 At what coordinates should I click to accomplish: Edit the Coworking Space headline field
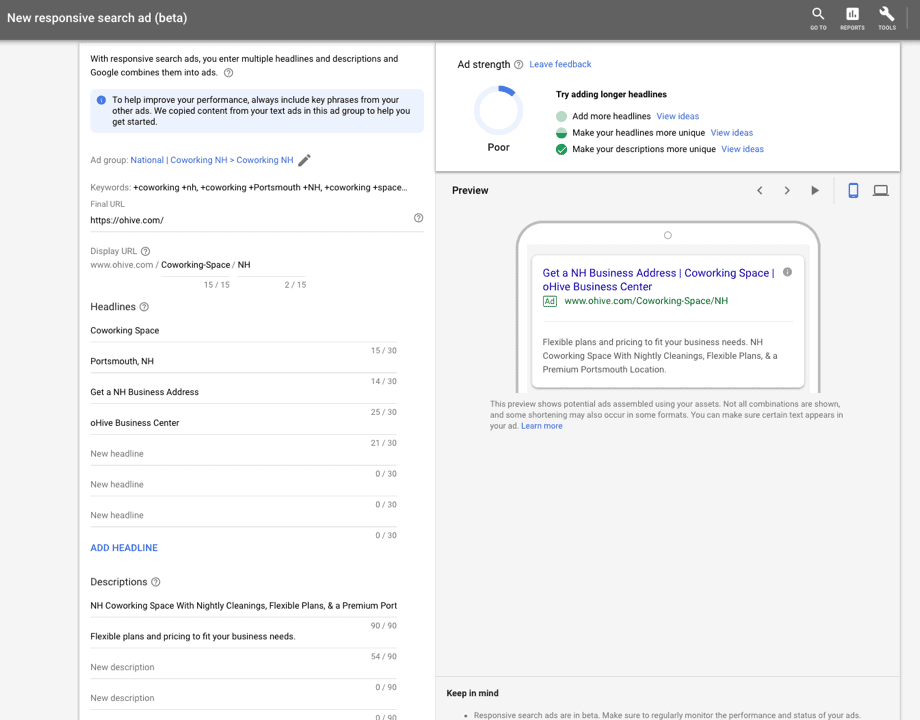click(x=243, y=331)
